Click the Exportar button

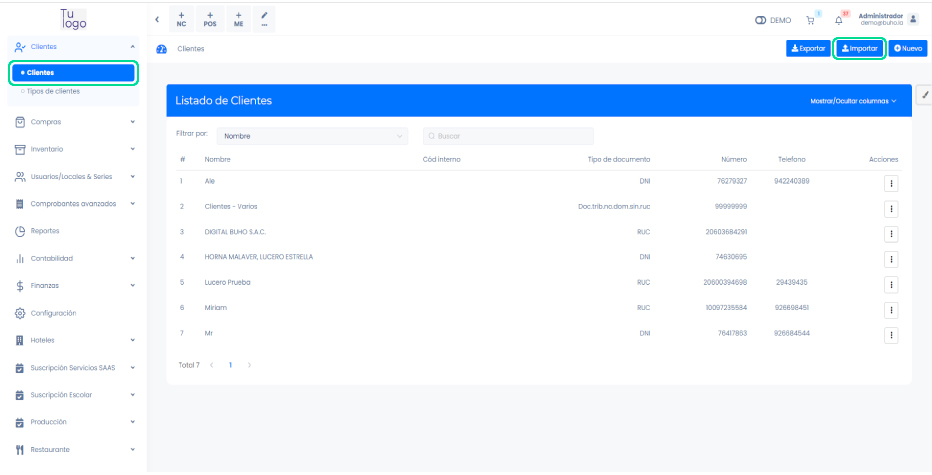(808, 48)
